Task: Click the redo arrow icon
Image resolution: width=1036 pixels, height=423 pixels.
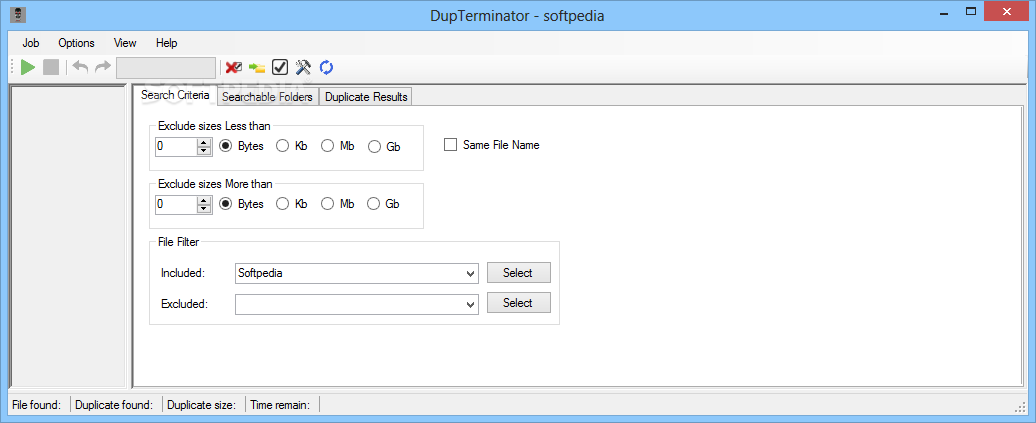Action: point(102,67)
